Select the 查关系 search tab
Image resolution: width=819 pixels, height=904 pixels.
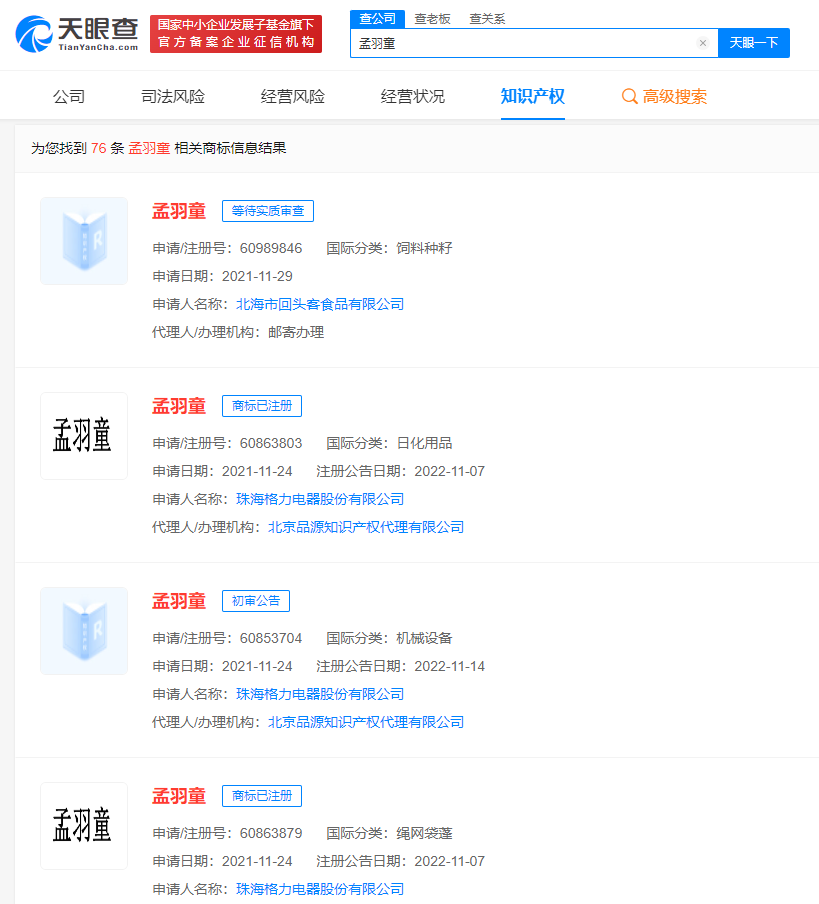tap(487, 19)
